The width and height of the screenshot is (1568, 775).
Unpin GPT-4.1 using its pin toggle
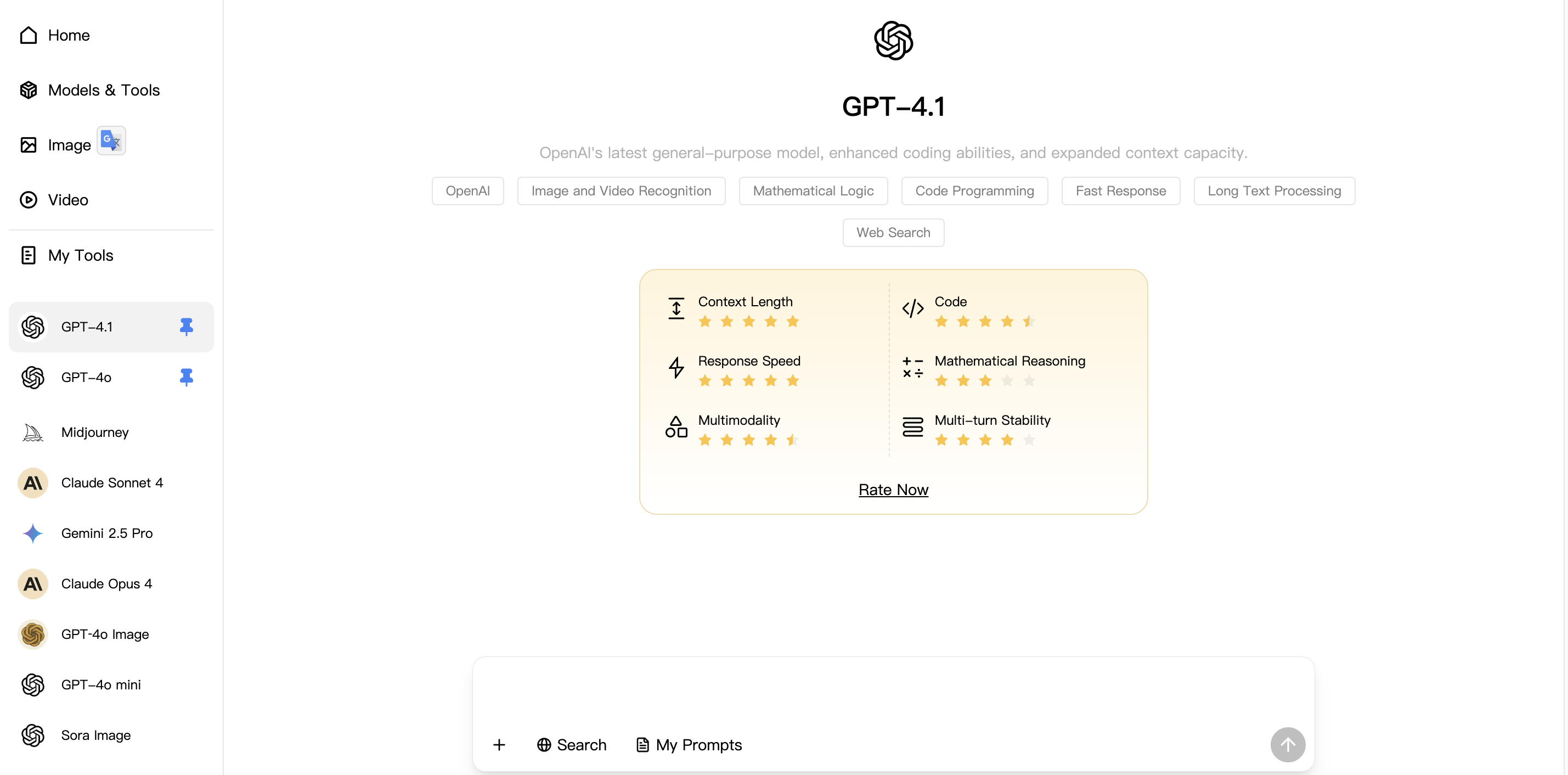coord(185,327)
